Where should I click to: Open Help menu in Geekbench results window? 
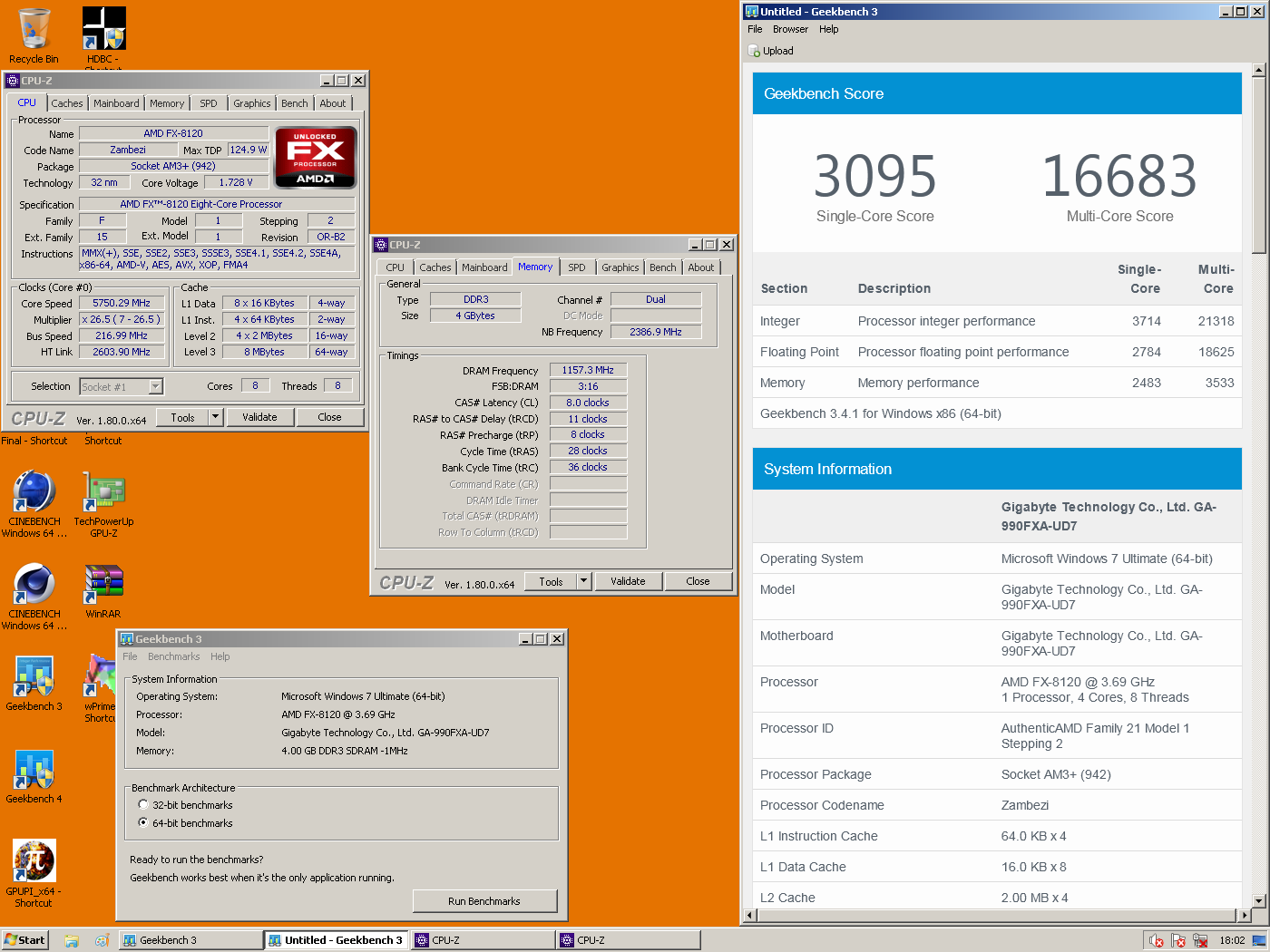pyautogui.click(x=829, y=29)
